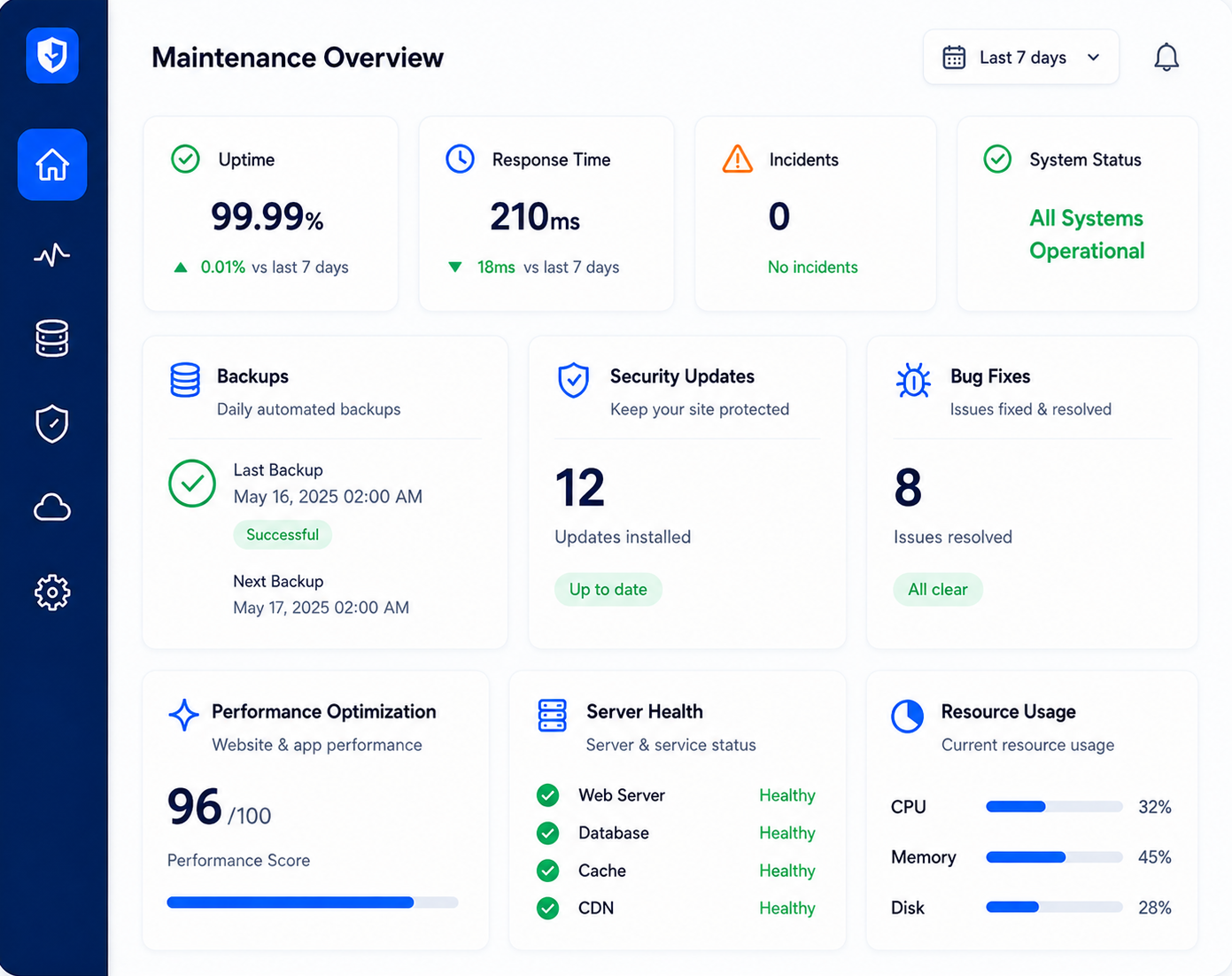This screenshot has height=976, width=1232.
Task: Click the Disk 28% value
Action: 1155,908
